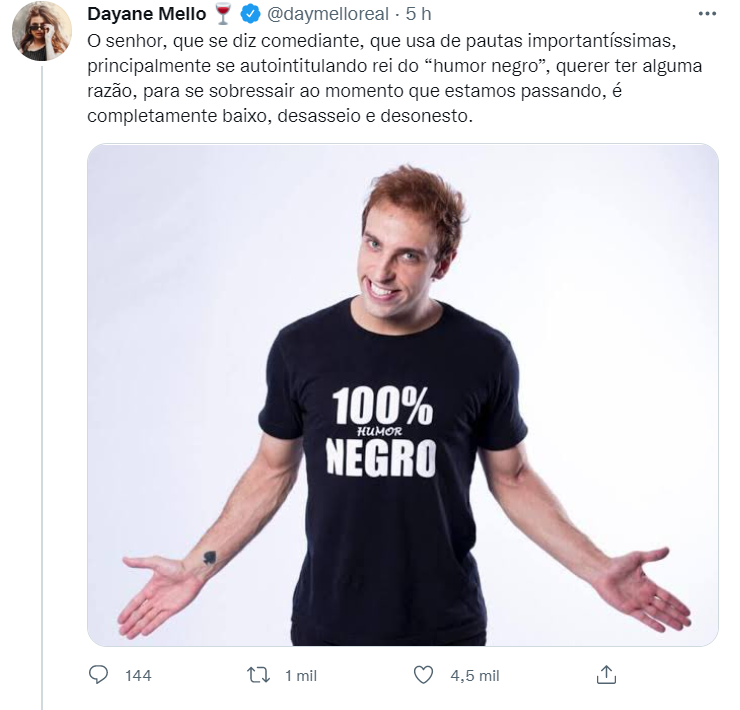The width and height of the screenshot is (740, 710).
Task: Click the '100% HUMOR NEGRO' shirt text
Action: tap(383, 432)
